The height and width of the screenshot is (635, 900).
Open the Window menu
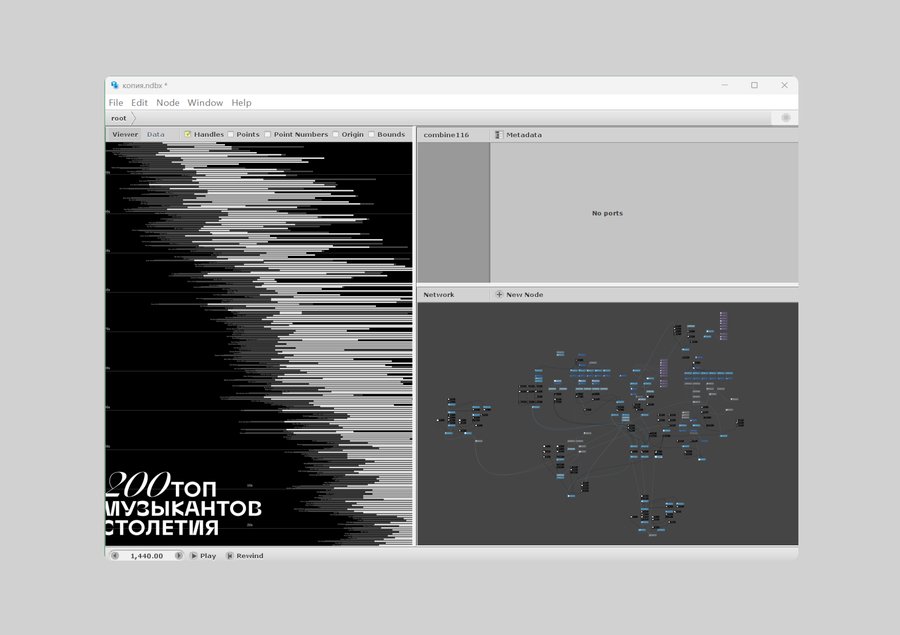(205, 103)
